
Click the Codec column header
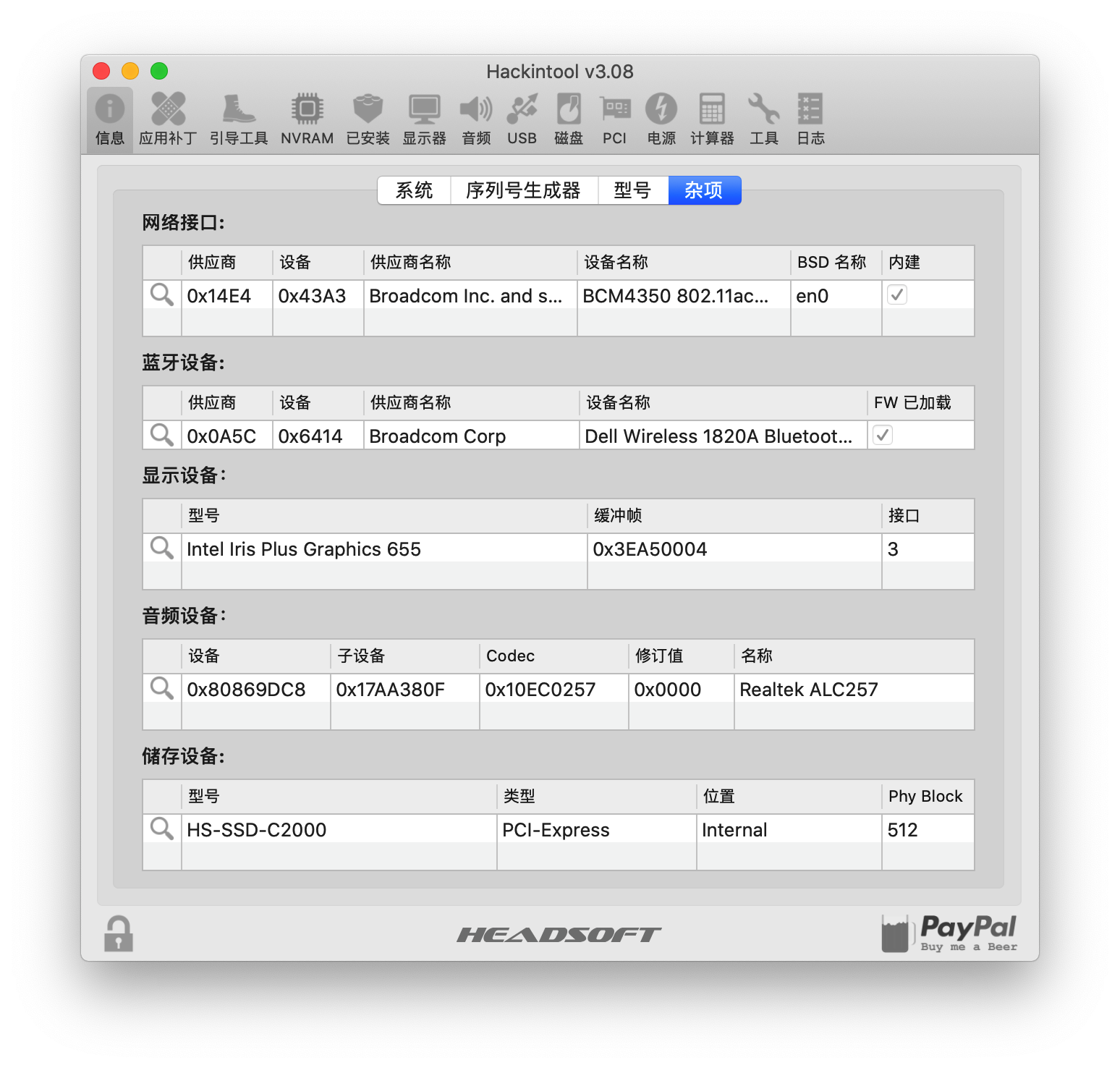(x=553, y=656)
